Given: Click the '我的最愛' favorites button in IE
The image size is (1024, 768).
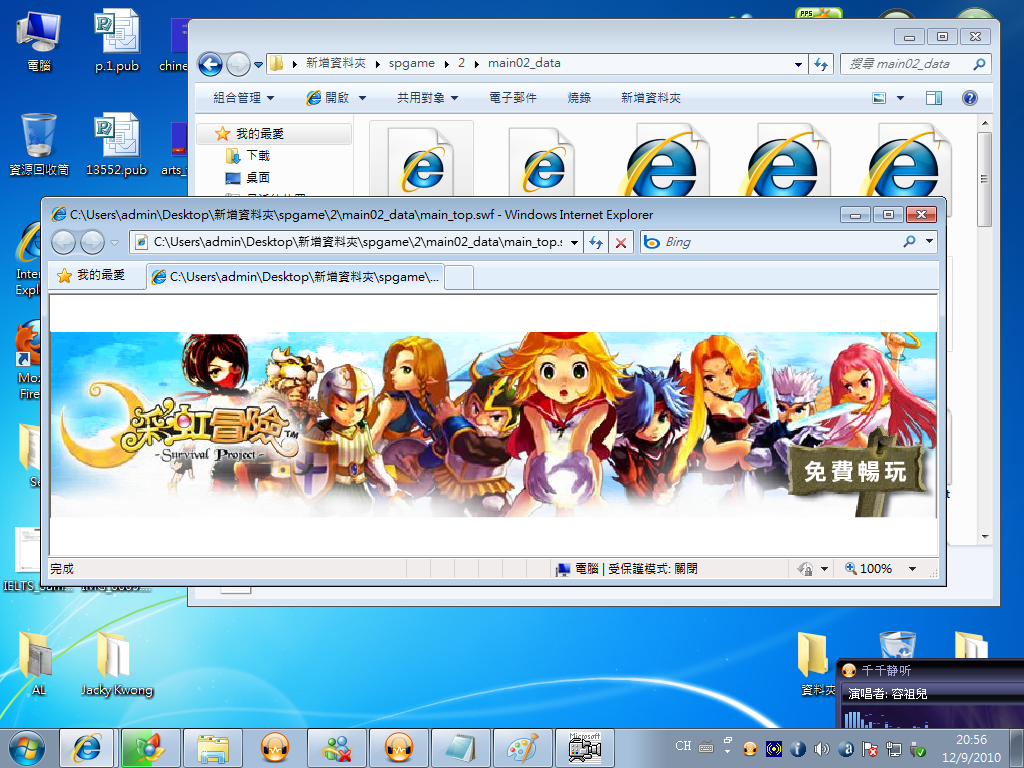Looking at the screenshot, I should [x=91, y=276].
